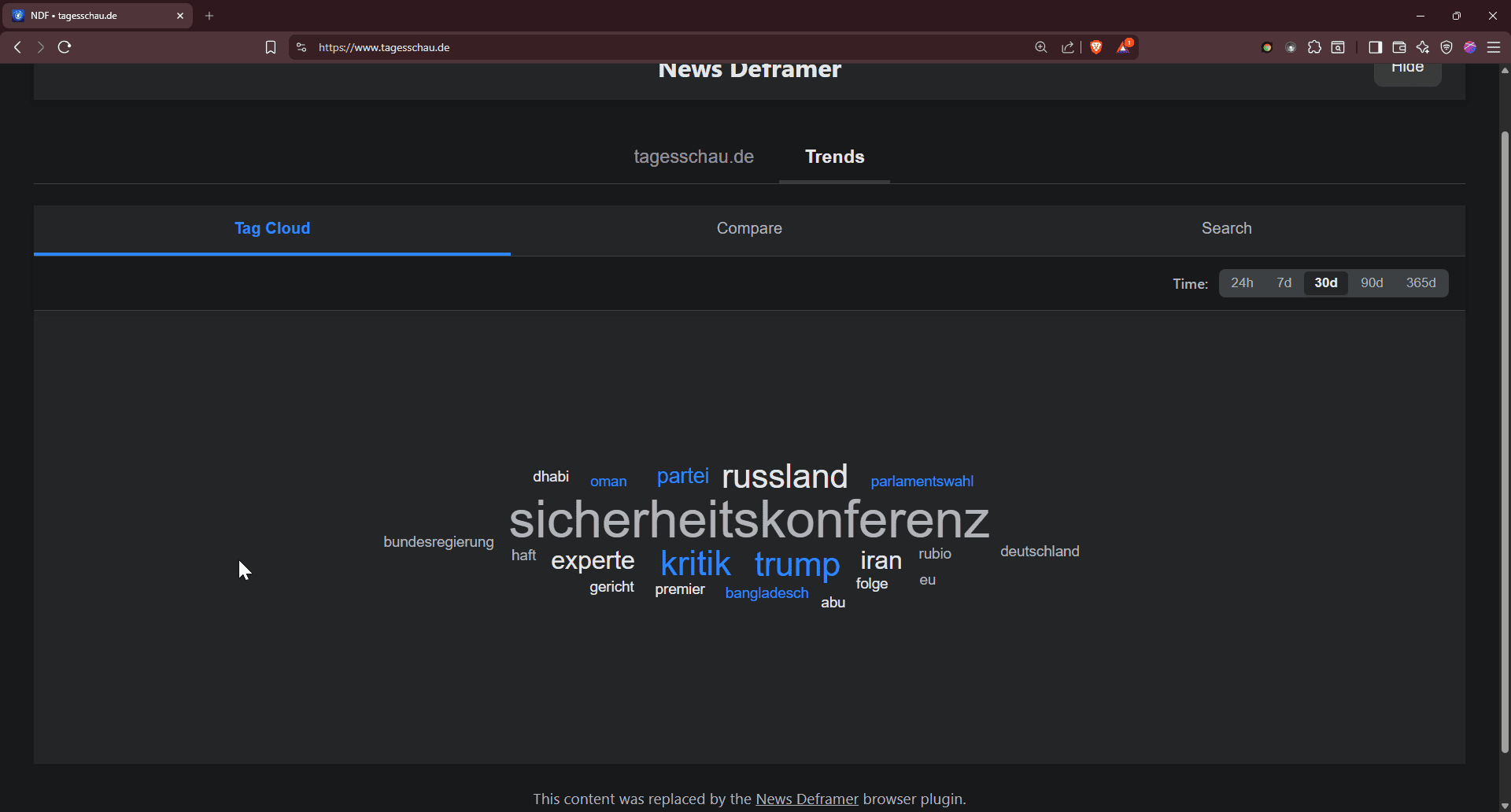Viewport: 1511px width, 812px height.
Task: Open the browser hamburger main menu
Action: (1494, 47)
